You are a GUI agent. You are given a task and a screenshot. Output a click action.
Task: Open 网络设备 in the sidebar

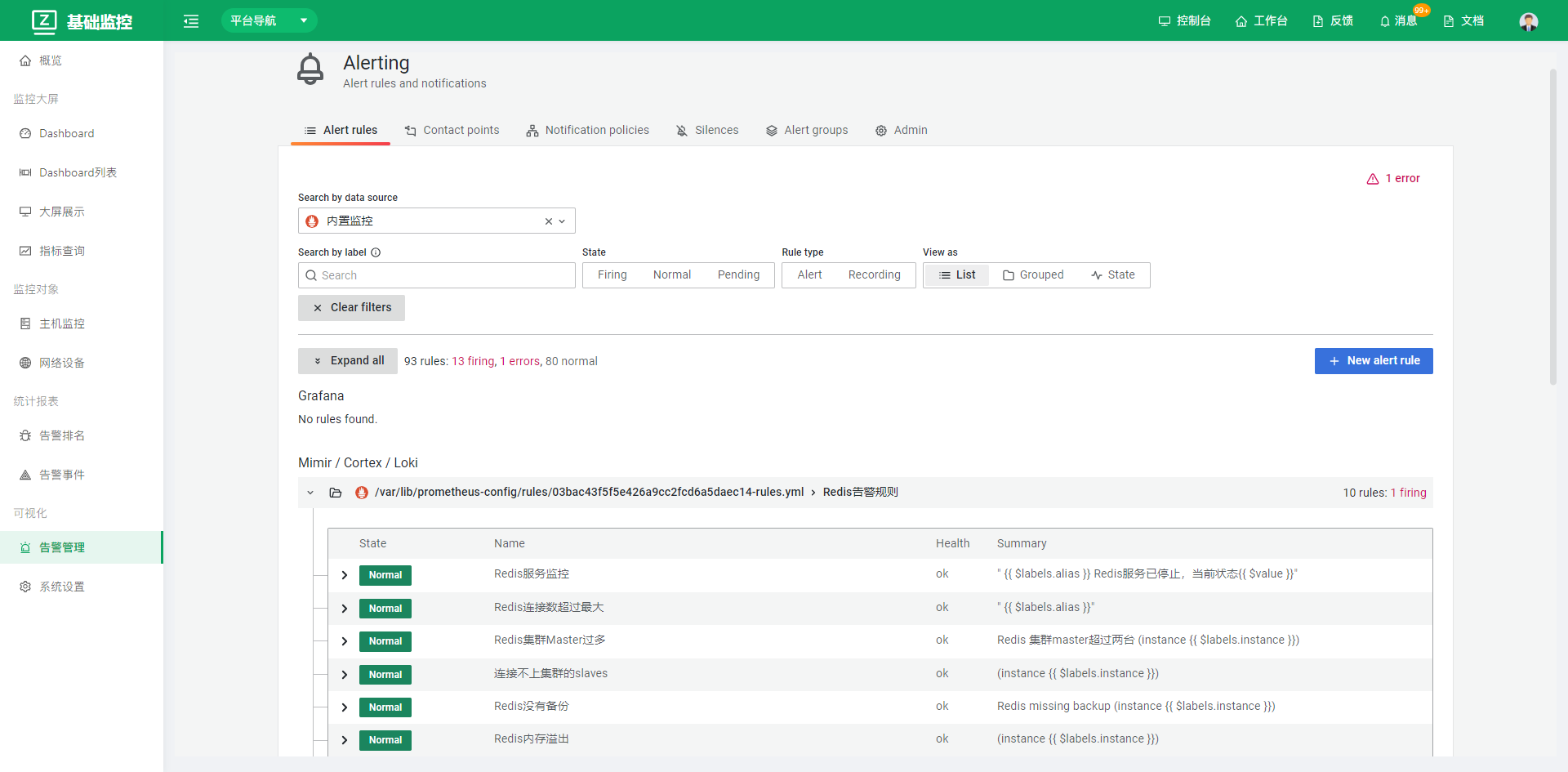tap(82, 363)
